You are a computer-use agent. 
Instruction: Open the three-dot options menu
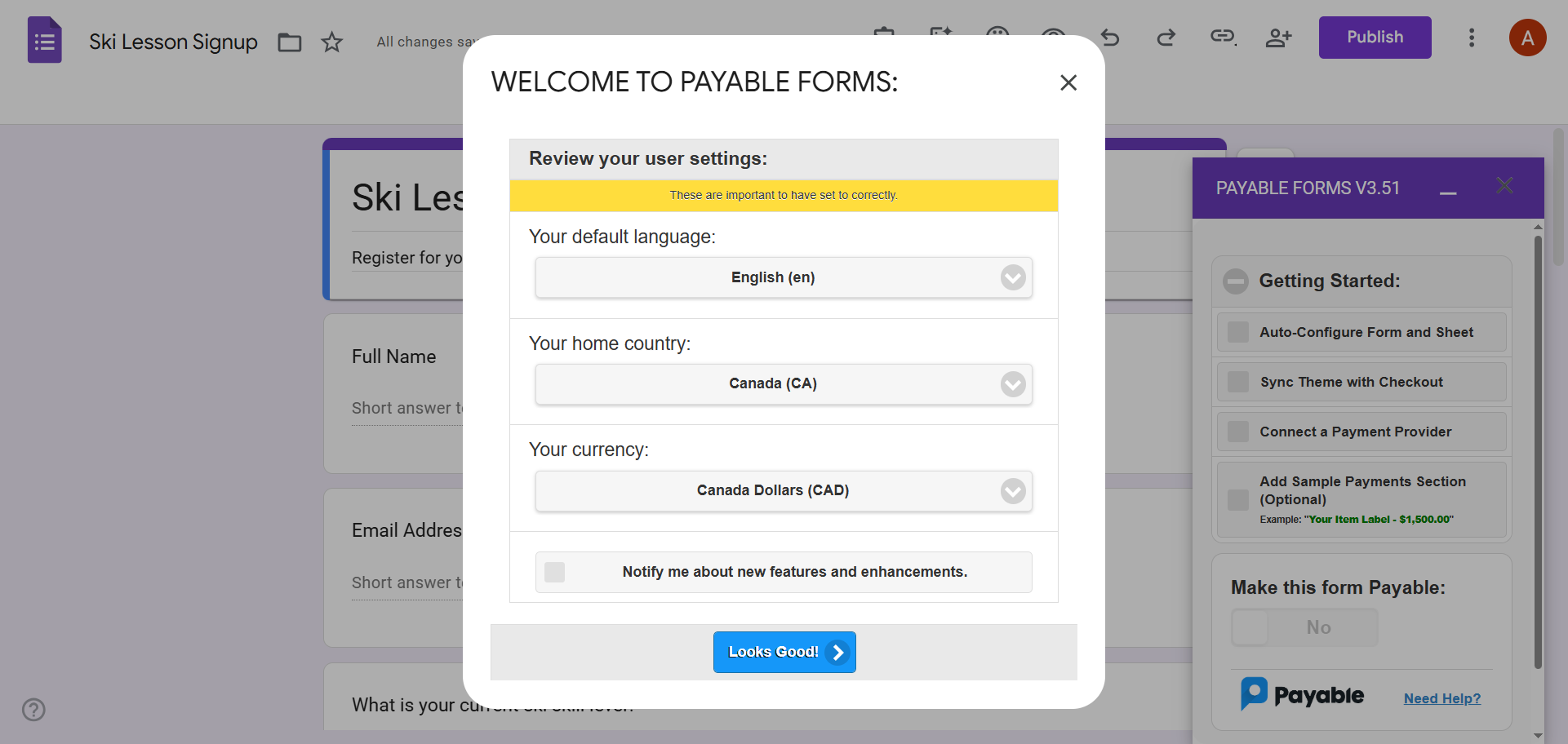coord(1472,38)
